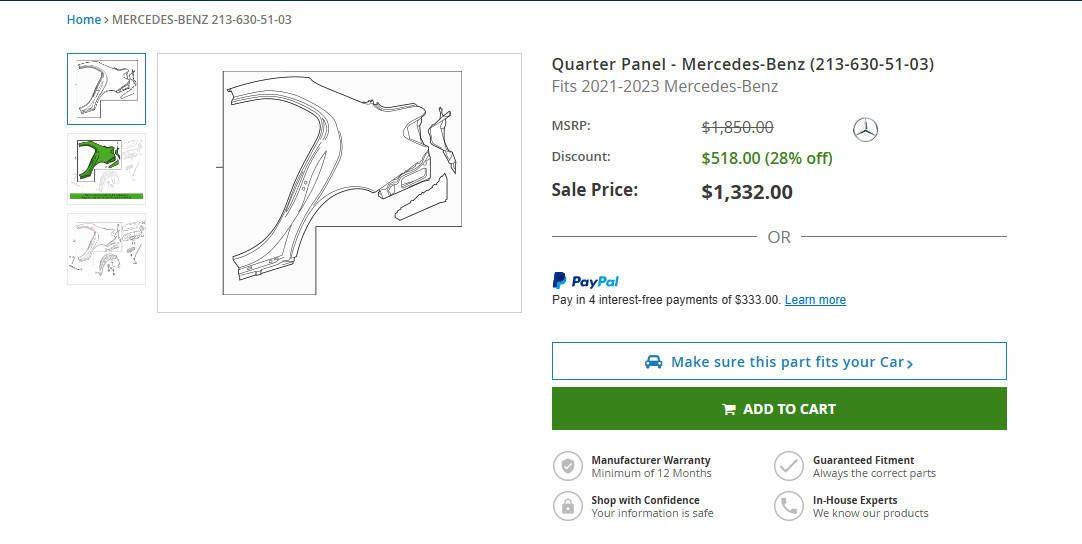Show the third exploded diagram thumbnail
This screenshot has height=544, width=1082.
click(x=106, y=249)
